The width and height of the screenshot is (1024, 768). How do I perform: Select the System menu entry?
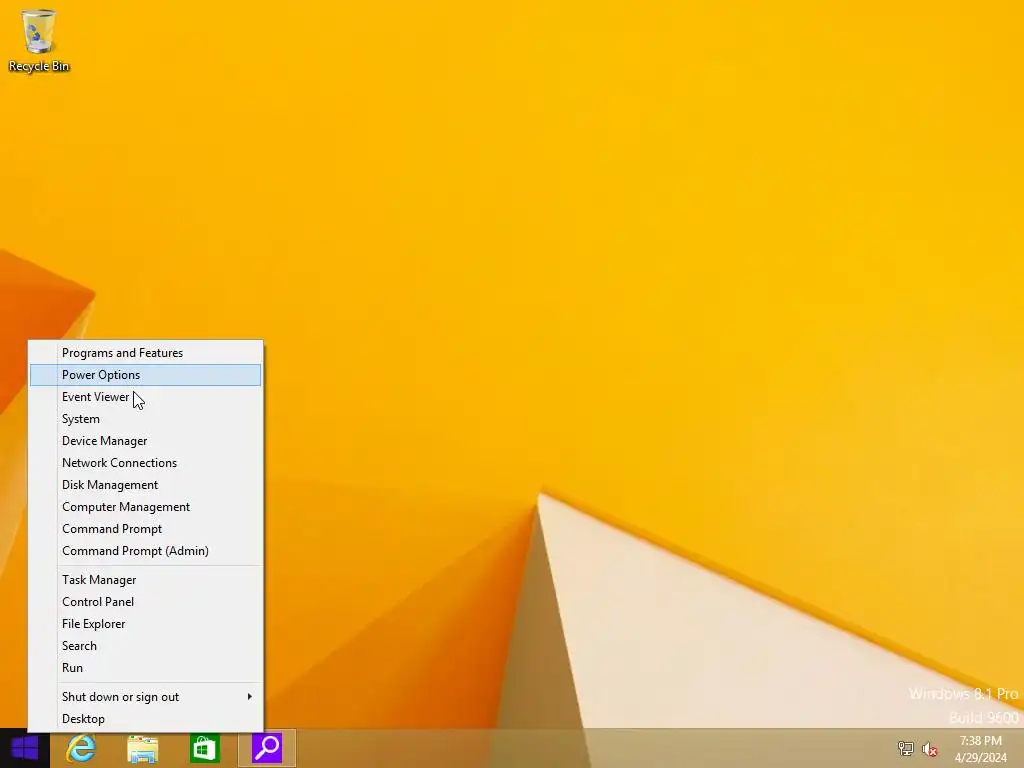pyautogui.click(x=145, y=419)
